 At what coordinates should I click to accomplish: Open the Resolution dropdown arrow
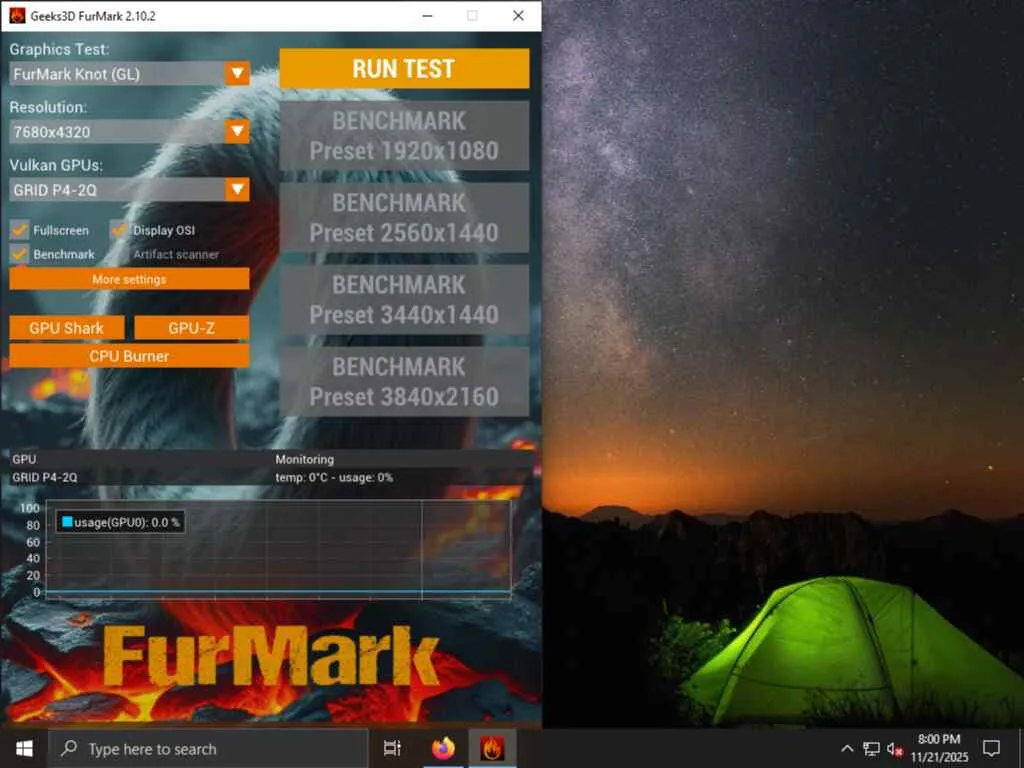(x=238, y=131)
